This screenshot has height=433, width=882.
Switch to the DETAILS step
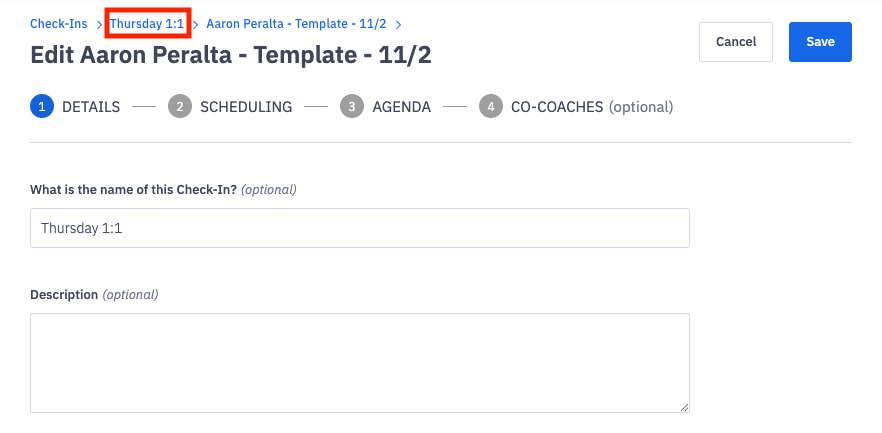coord(91,107)
